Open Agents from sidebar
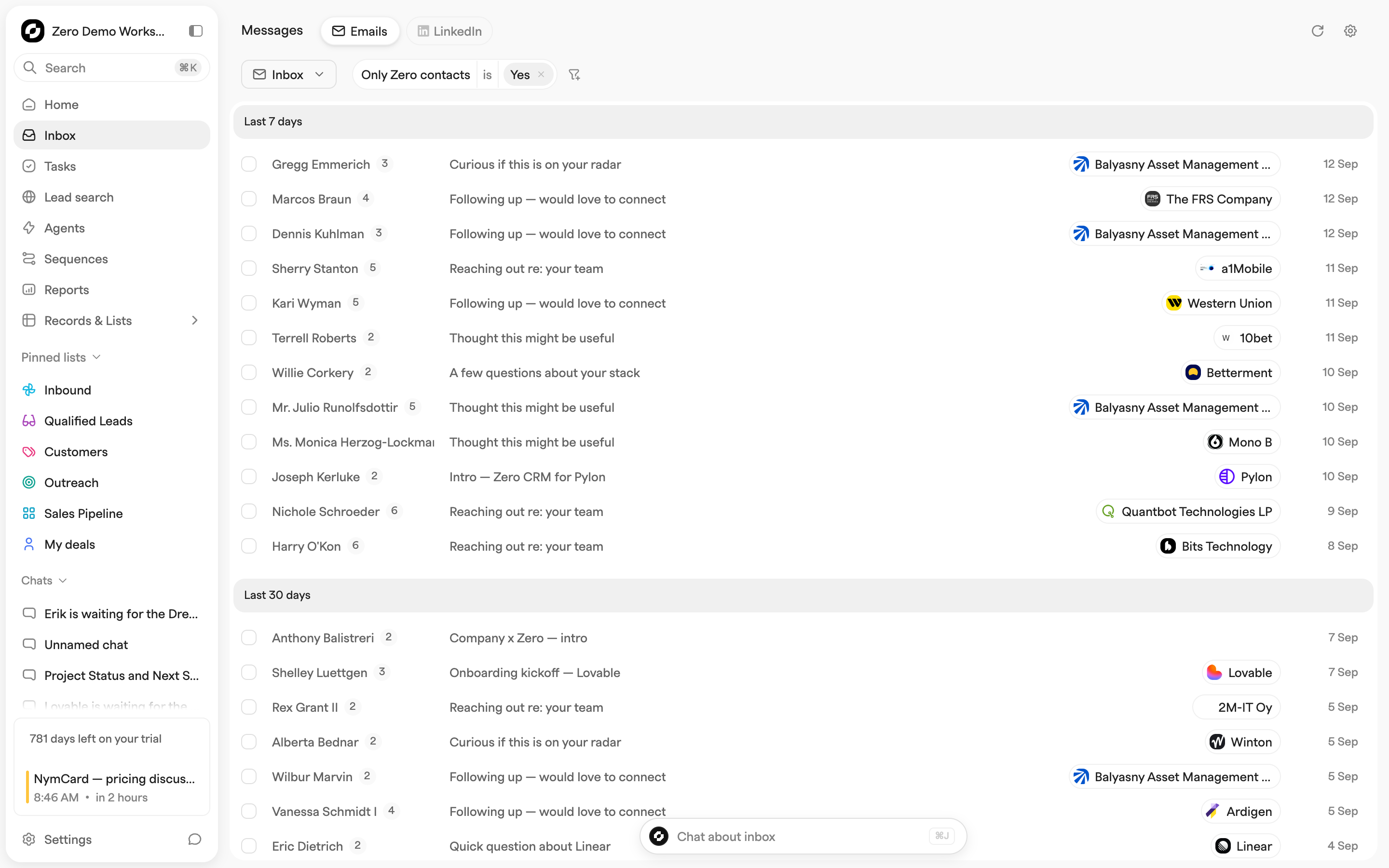1389x868 pixels. (x=112, y=228)
